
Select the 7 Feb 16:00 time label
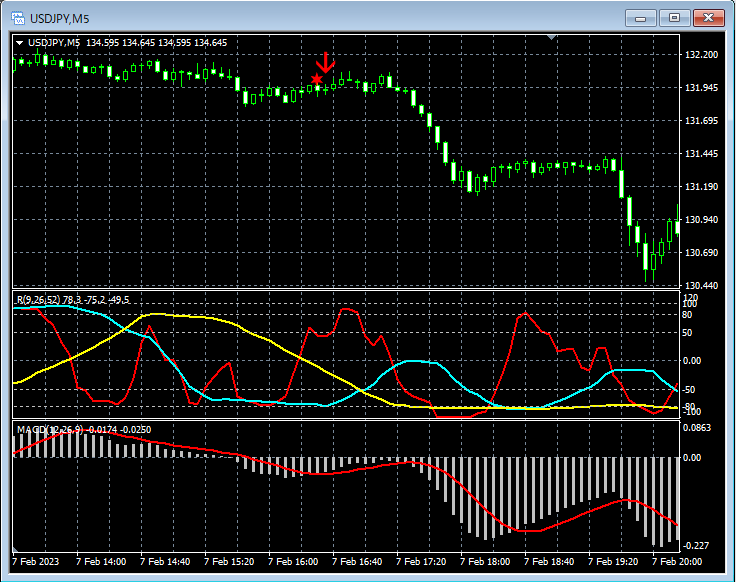293,562
